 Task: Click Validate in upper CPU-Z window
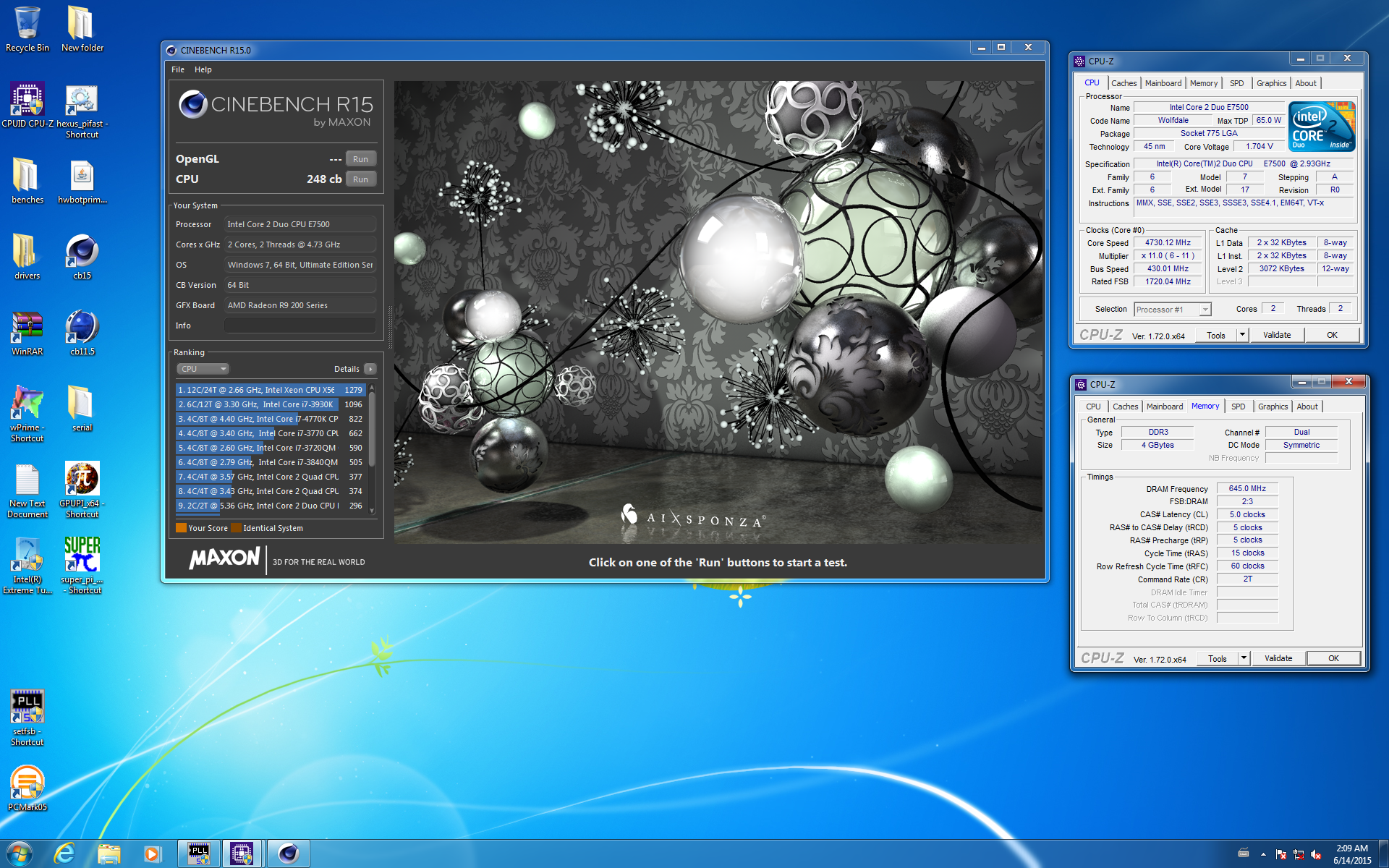coord(1277,335)
